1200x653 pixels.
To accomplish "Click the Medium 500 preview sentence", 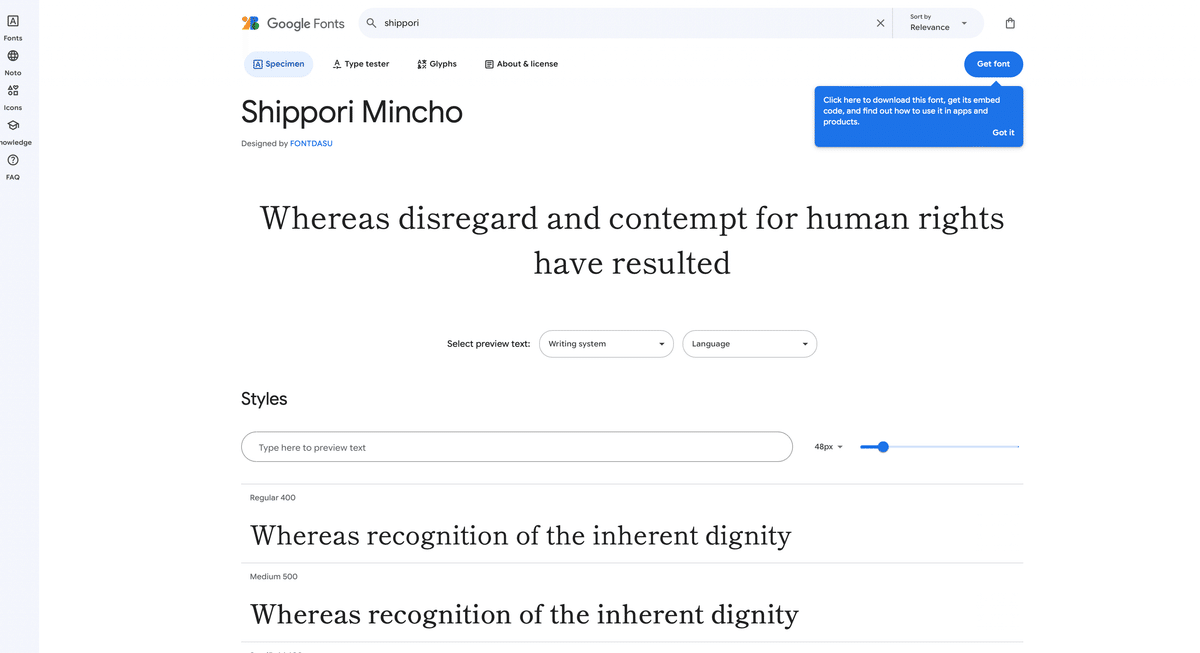I will (524, 614).
